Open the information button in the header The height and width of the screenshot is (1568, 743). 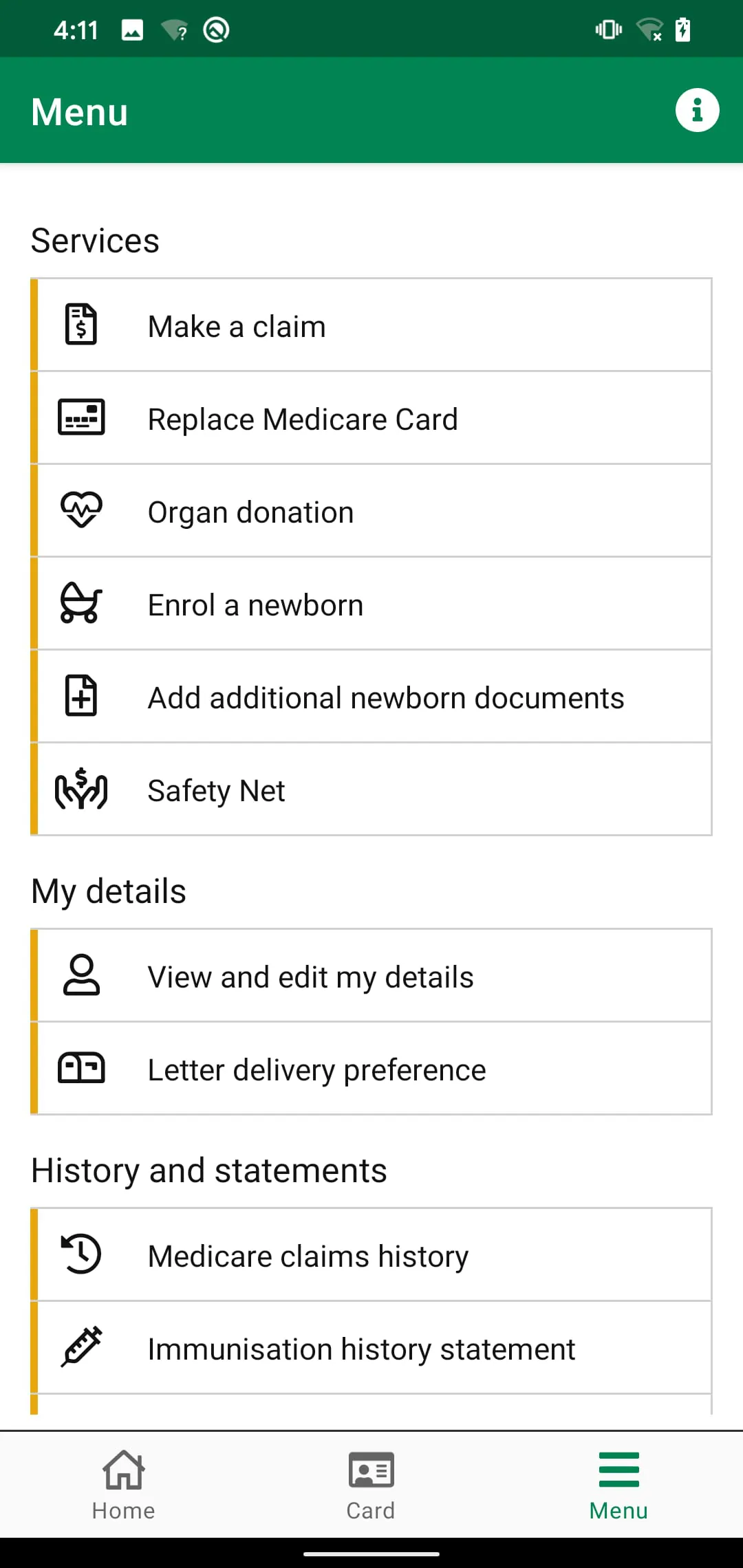(x=697, y=110)
